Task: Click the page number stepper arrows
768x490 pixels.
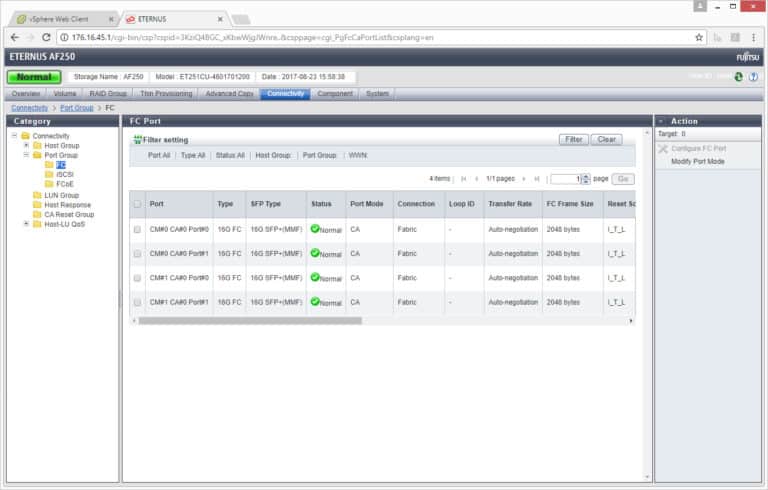Action: tap(586, 179)
